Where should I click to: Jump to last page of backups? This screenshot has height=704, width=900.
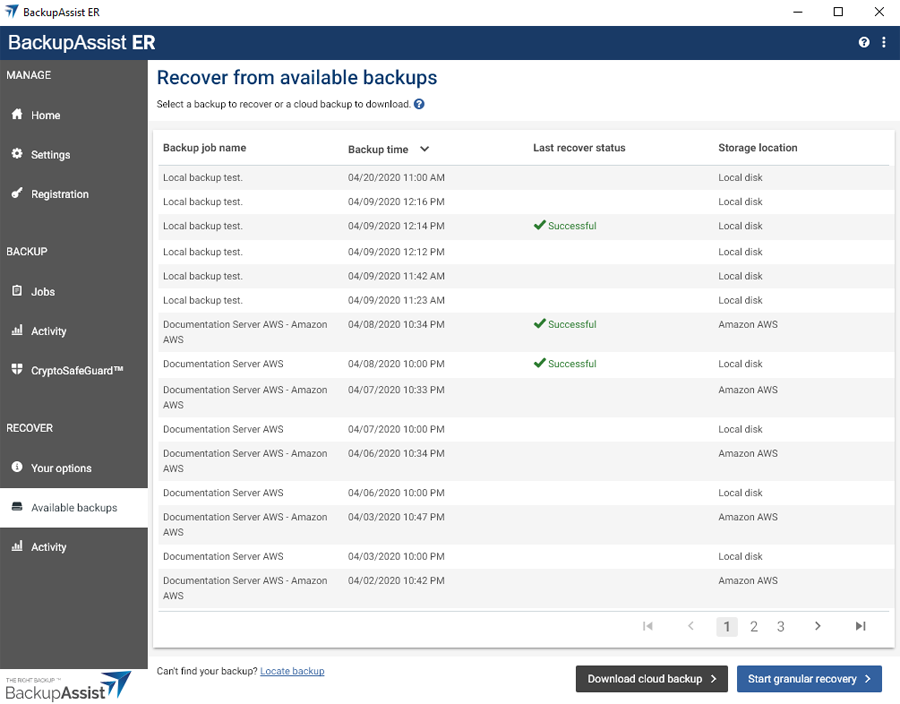[x=860, y=626]
